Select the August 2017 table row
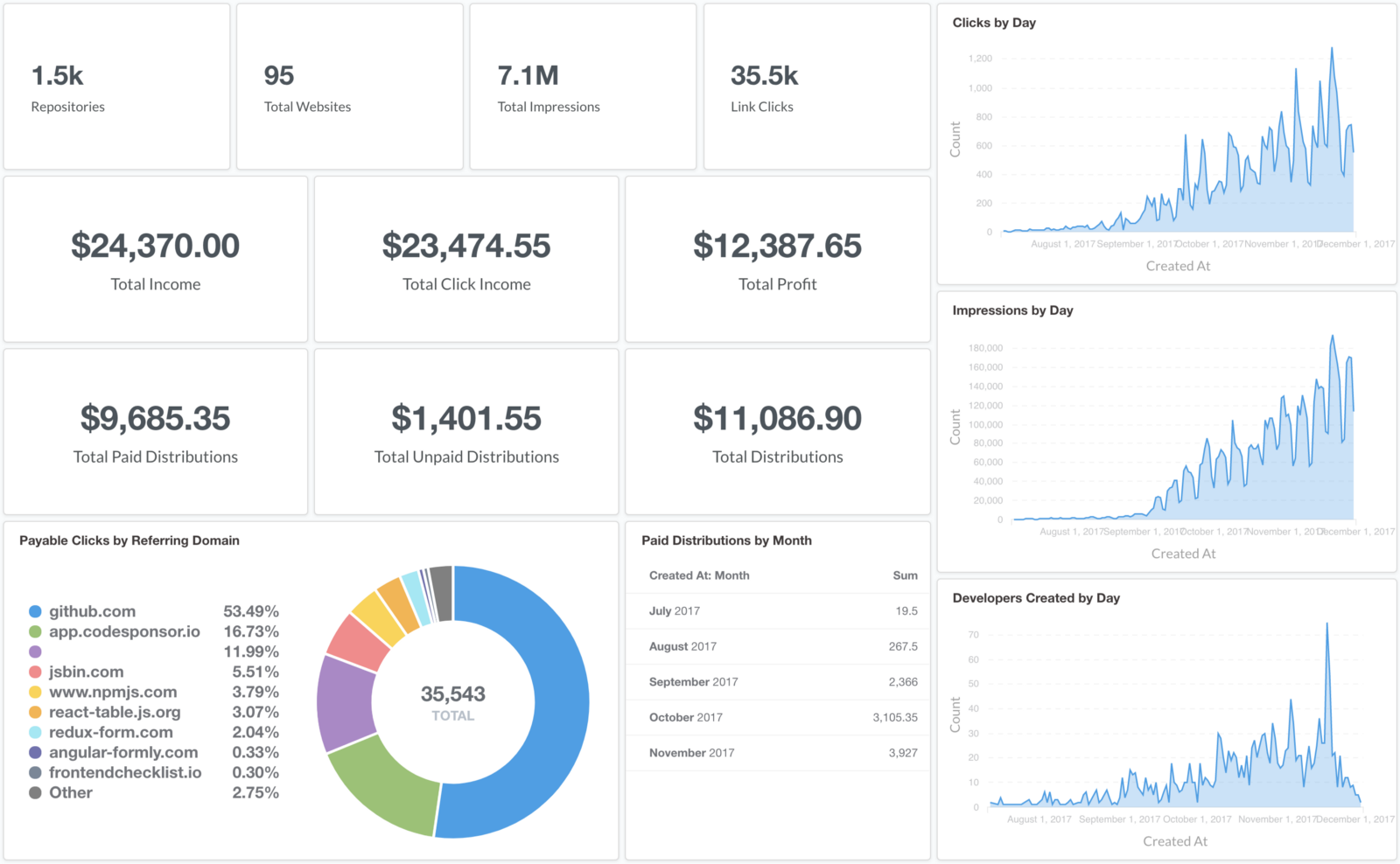Viewport: 1400px width, 864px height. pos(778,646)
